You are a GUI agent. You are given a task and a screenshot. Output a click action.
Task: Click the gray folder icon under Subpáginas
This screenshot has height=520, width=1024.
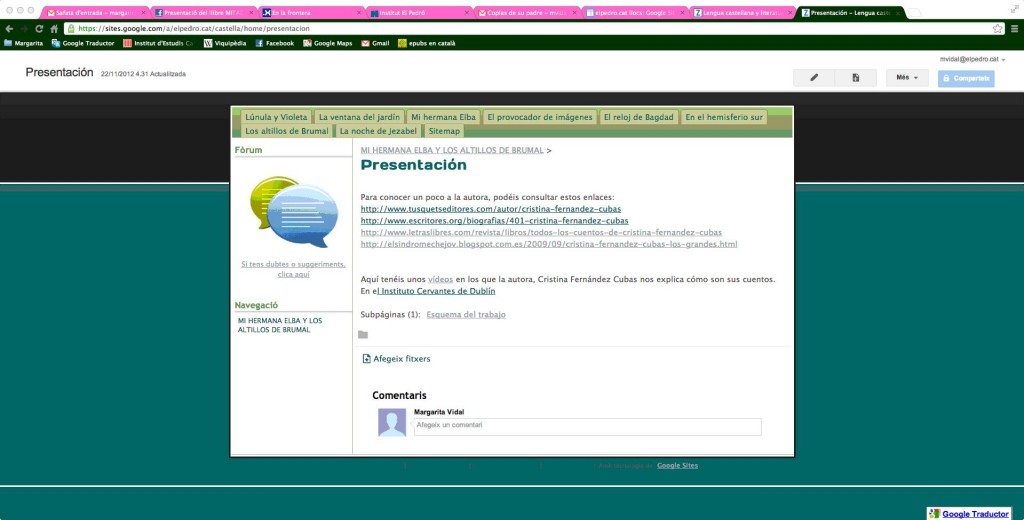[x=363, y=335]
